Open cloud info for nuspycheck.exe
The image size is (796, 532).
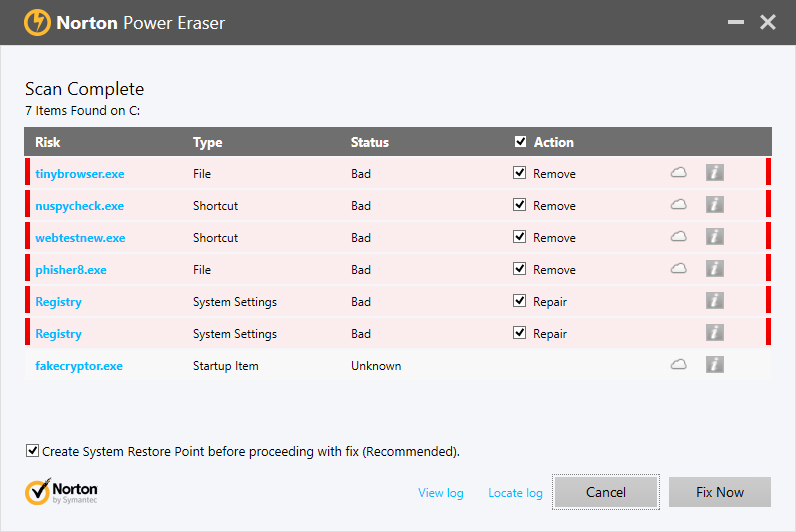(x=679, y=205)
